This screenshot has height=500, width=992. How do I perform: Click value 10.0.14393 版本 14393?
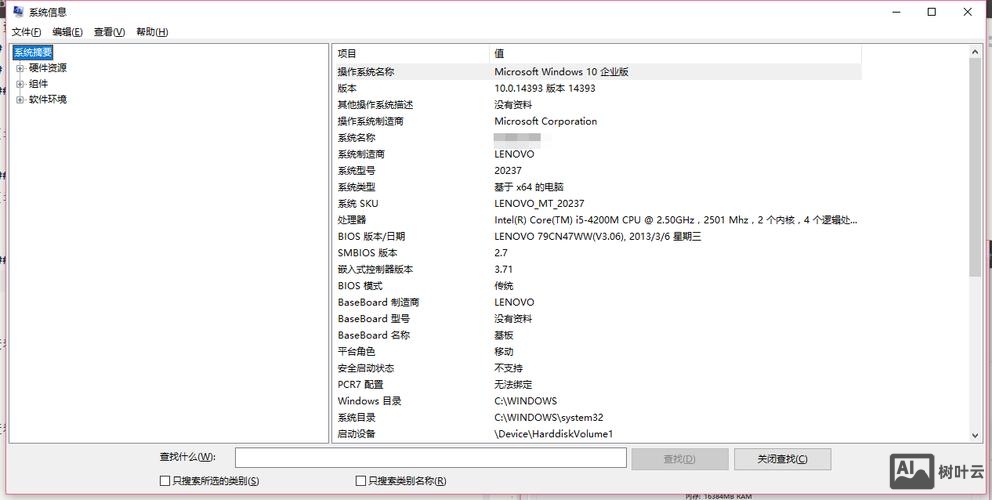(545, 88)
